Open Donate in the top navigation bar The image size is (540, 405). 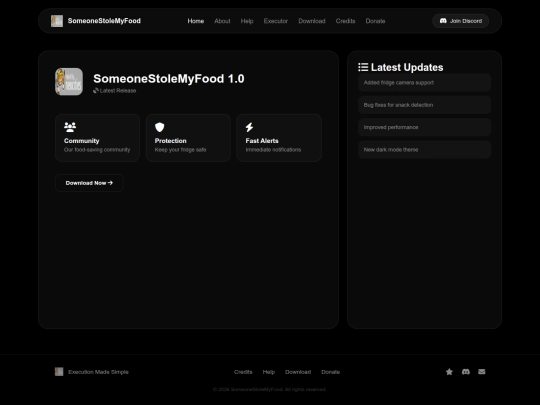click(375, 21)
